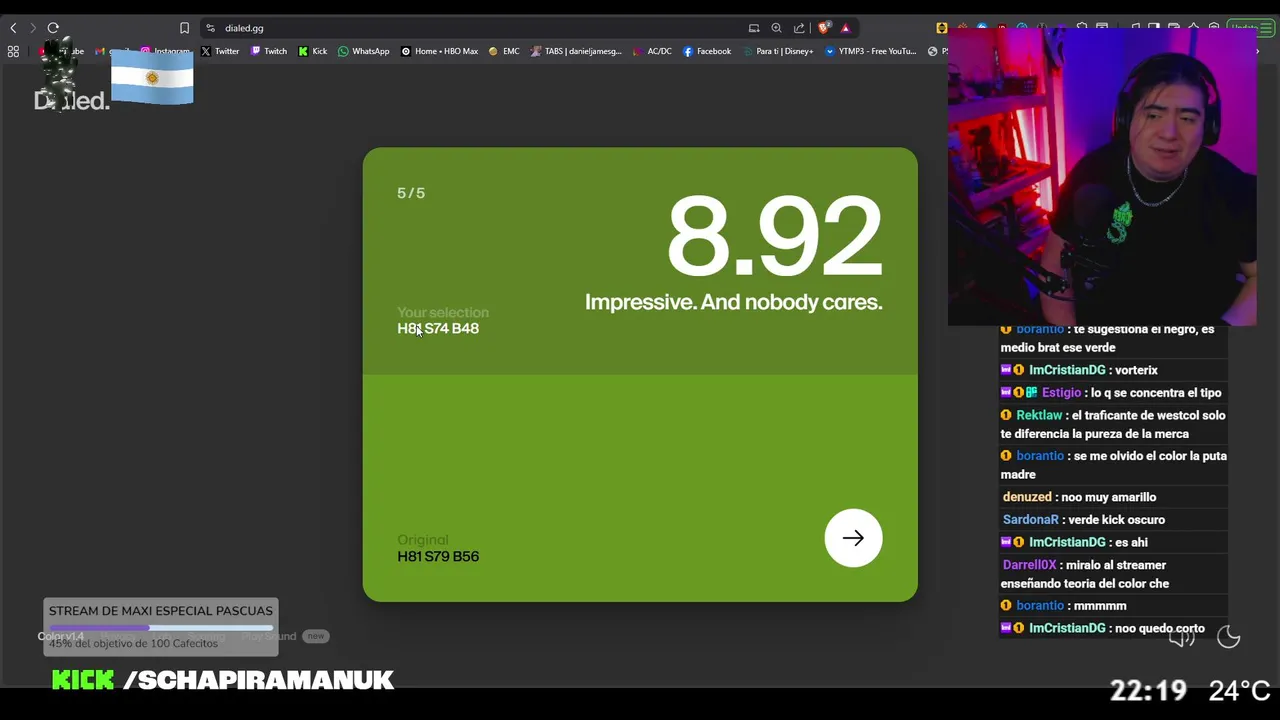
Task: Click the chat username Darrell0X
Action: click(x=1030, y=565)
